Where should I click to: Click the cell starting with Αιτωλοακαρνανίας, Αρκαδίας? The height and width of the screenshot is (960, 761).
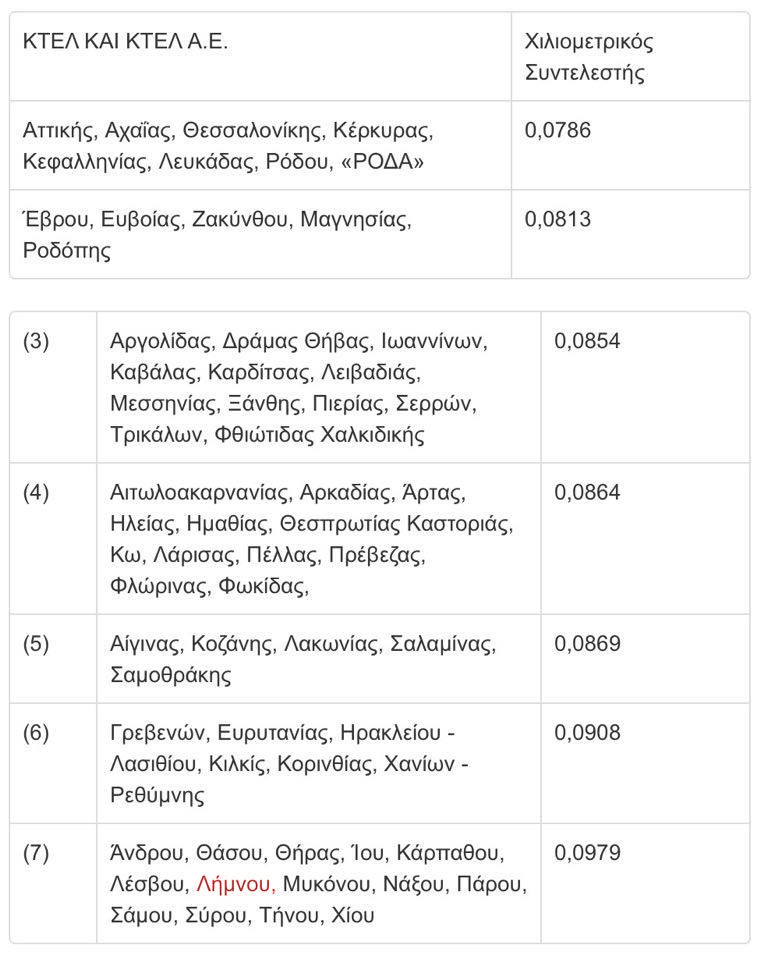click(x=310, y=539)
